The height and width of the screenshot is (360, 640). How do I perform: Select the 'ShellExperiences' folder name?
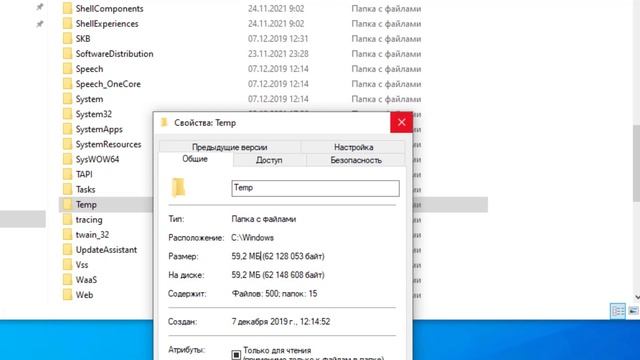(107, 24)
